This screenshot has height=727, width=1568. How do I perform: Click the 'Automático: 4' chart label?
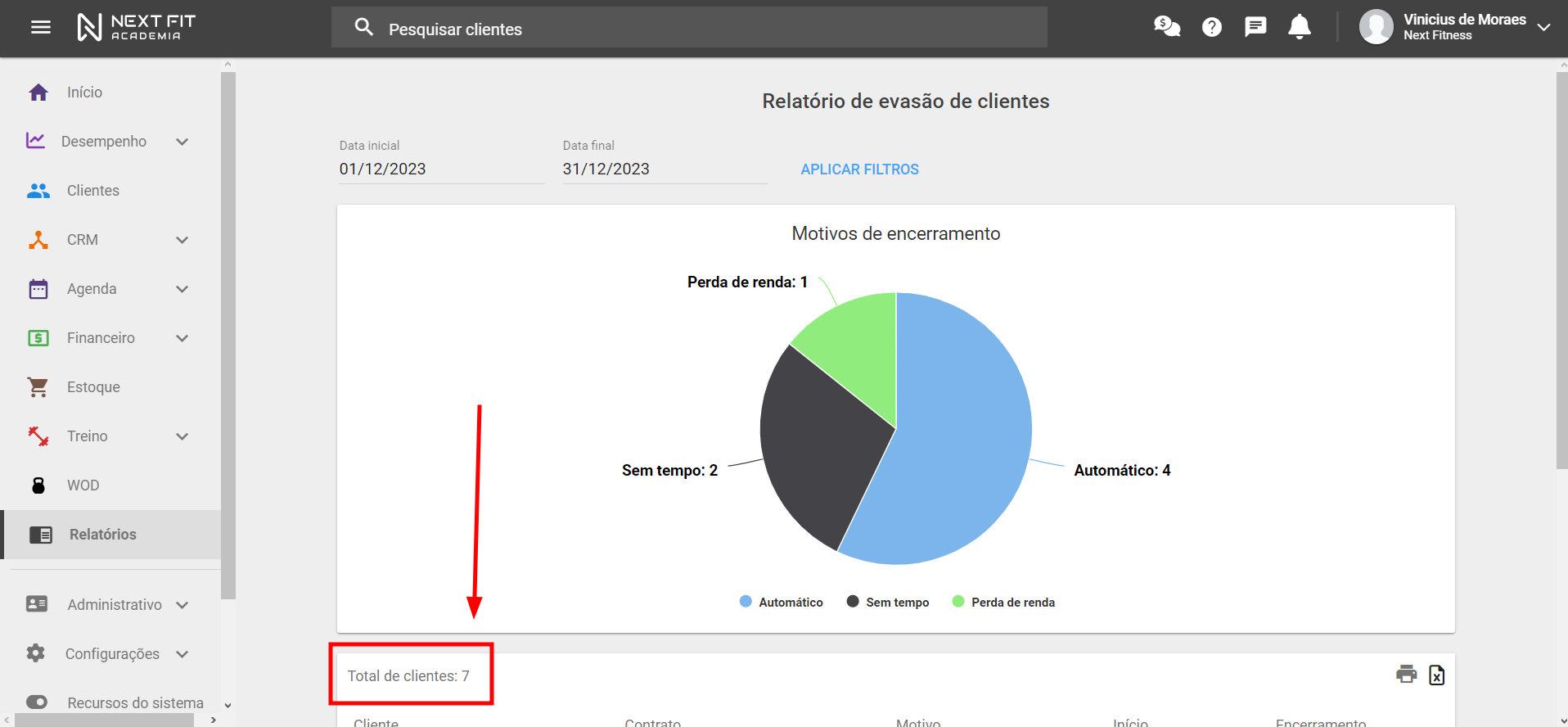tap(1122, 471)
